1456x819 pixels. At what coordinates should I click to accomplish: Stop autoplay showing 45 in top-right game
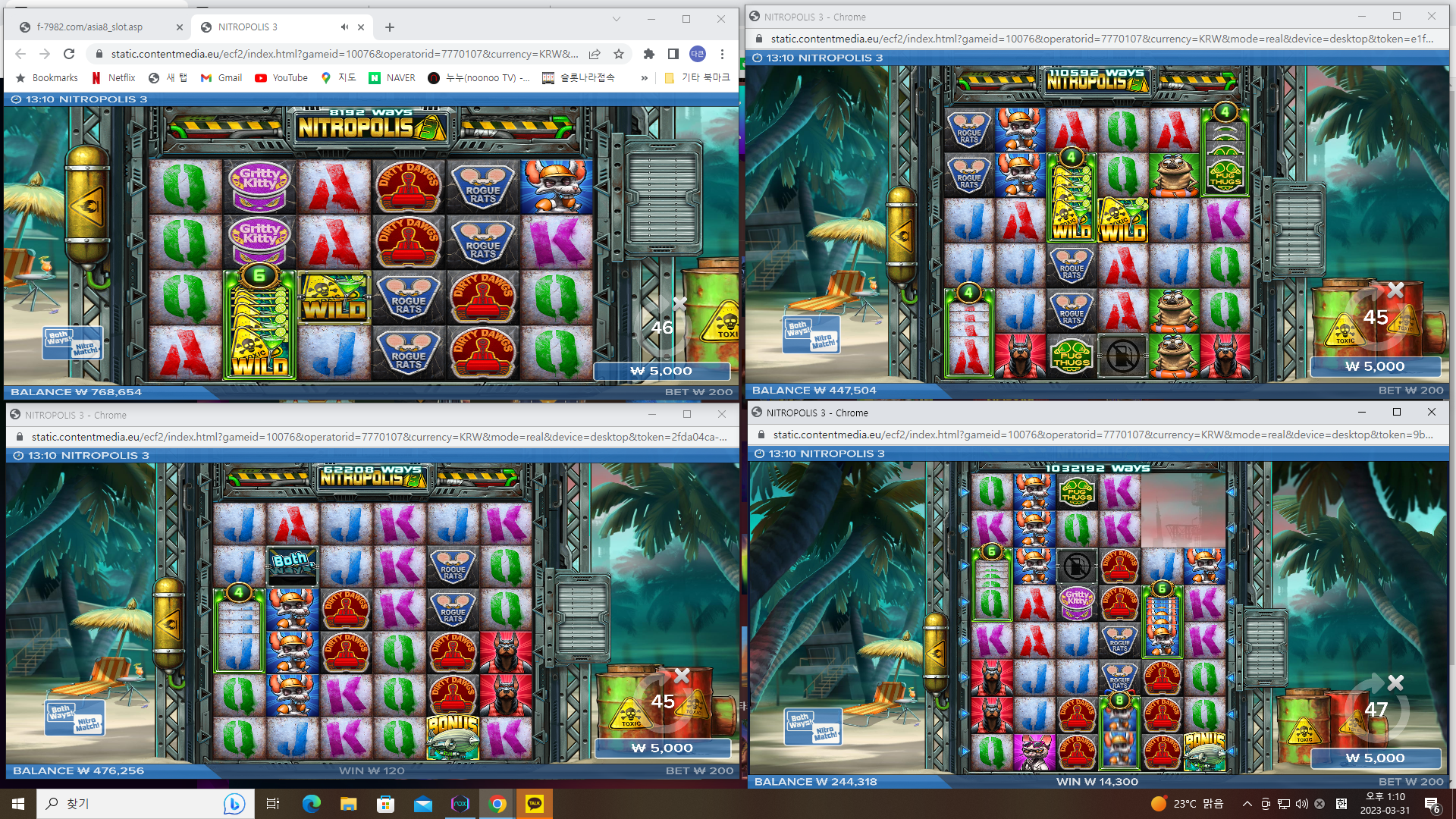(x=1376, y=316)
